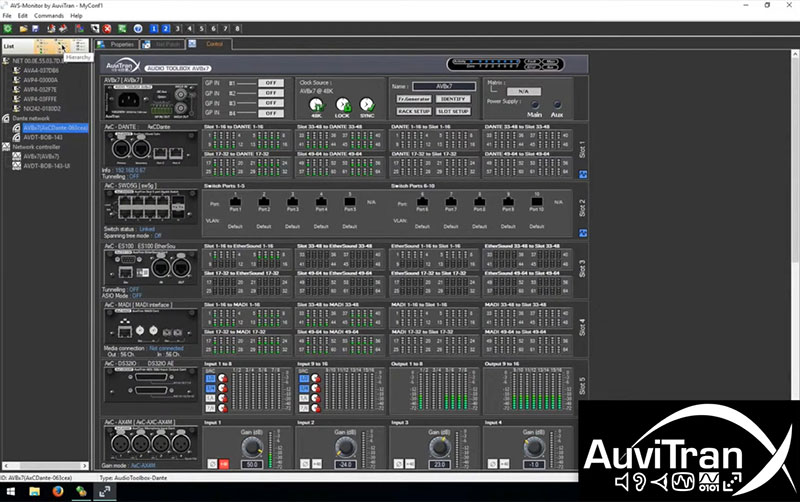Click the blue Slot 1 expand icon
Image resolution: width=800 pixels, height=502 pixels.
click(x=583, y=174)
